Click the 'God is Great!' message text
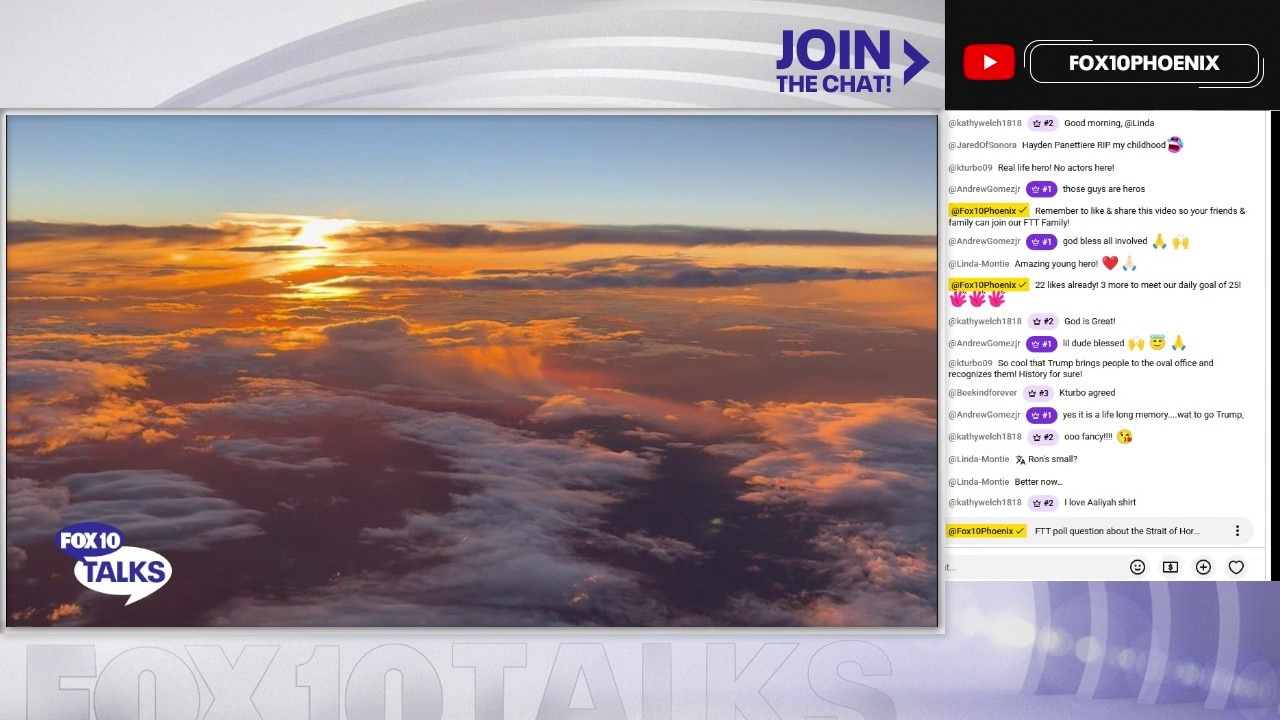Image resolution: width=1280 pixels, height=720 pixels. 1089,321
